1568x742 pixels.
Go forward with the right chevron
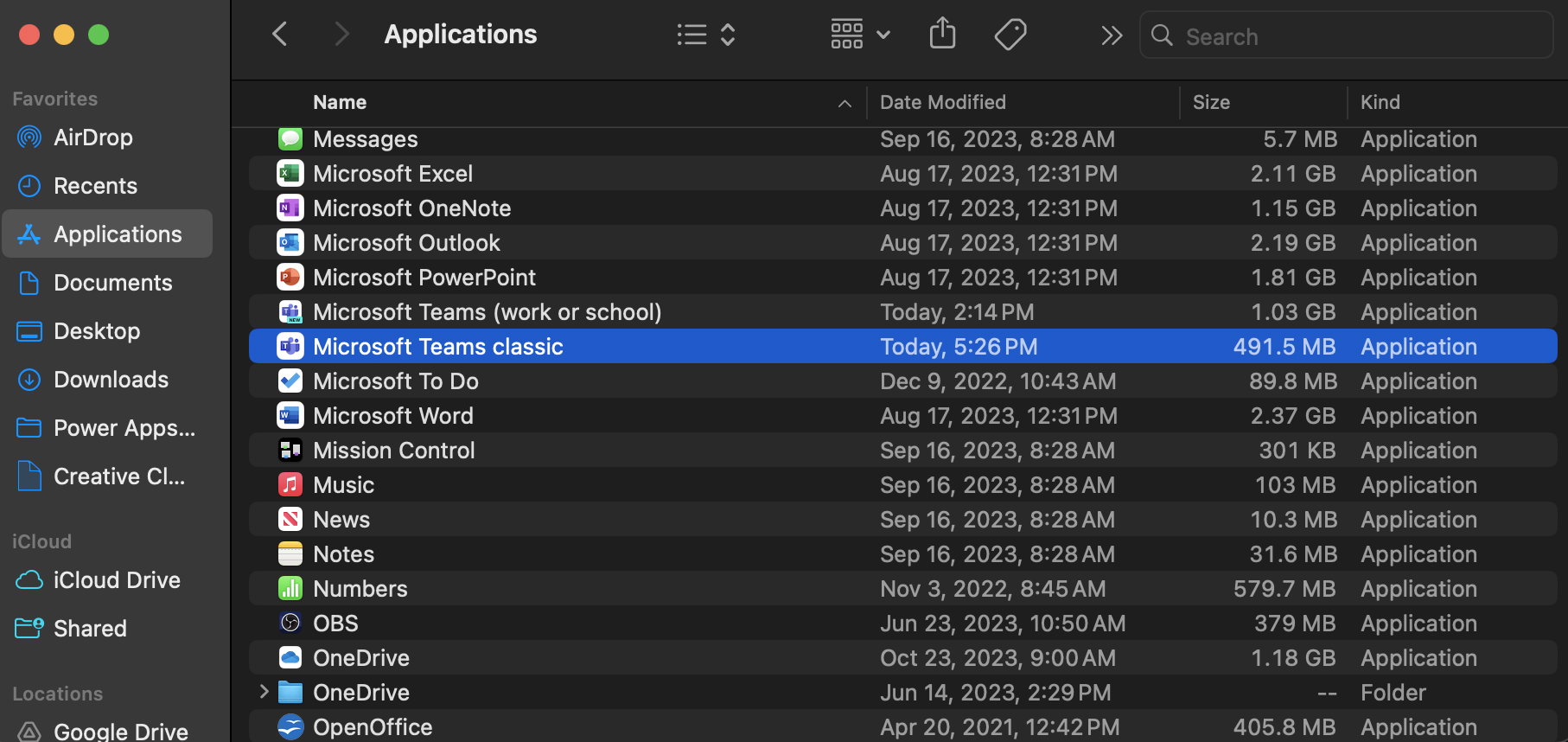point(342,35)
